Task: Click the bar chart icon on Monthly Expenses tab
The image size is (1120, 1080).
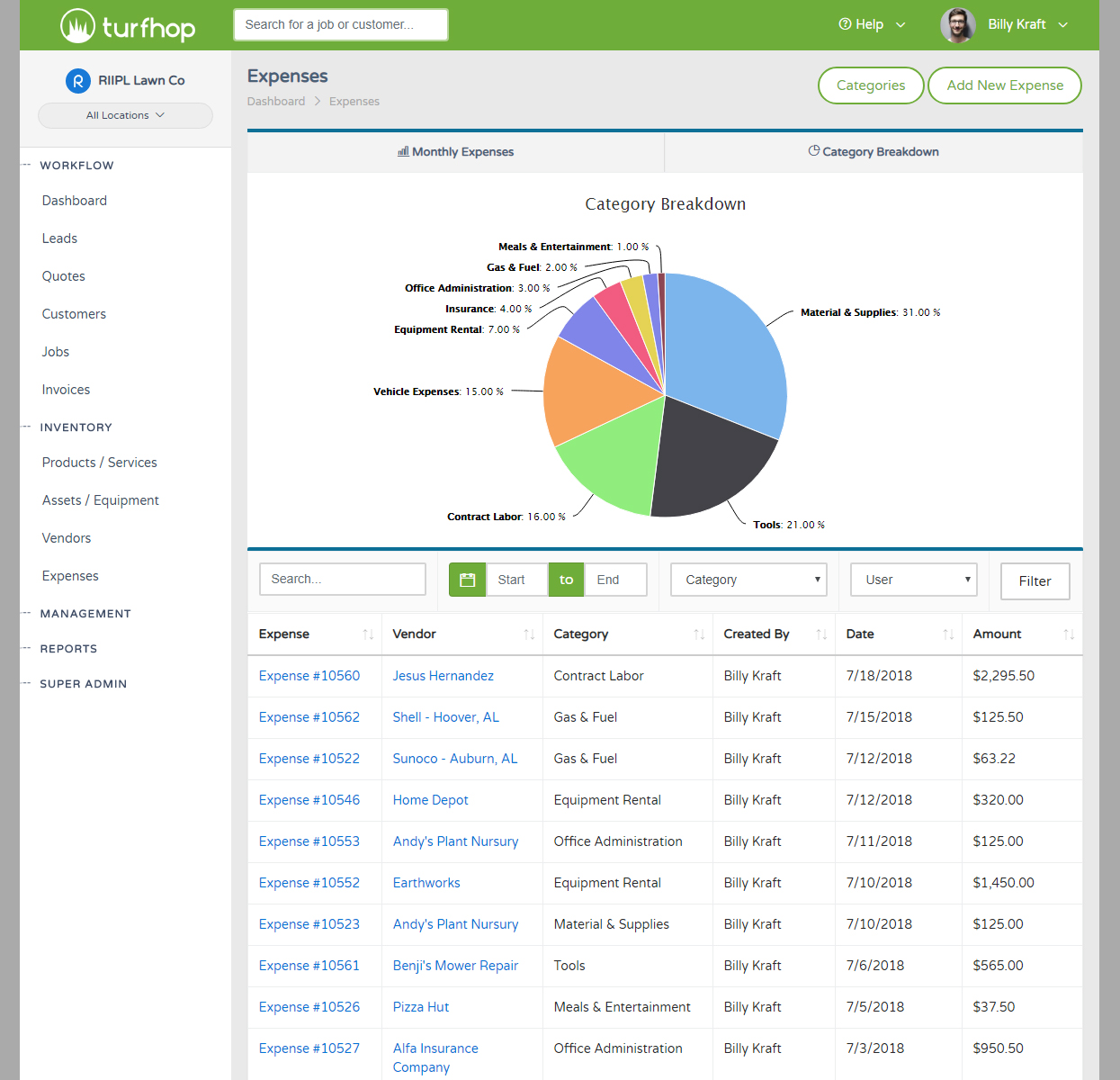Action: (x=402, y=151)
